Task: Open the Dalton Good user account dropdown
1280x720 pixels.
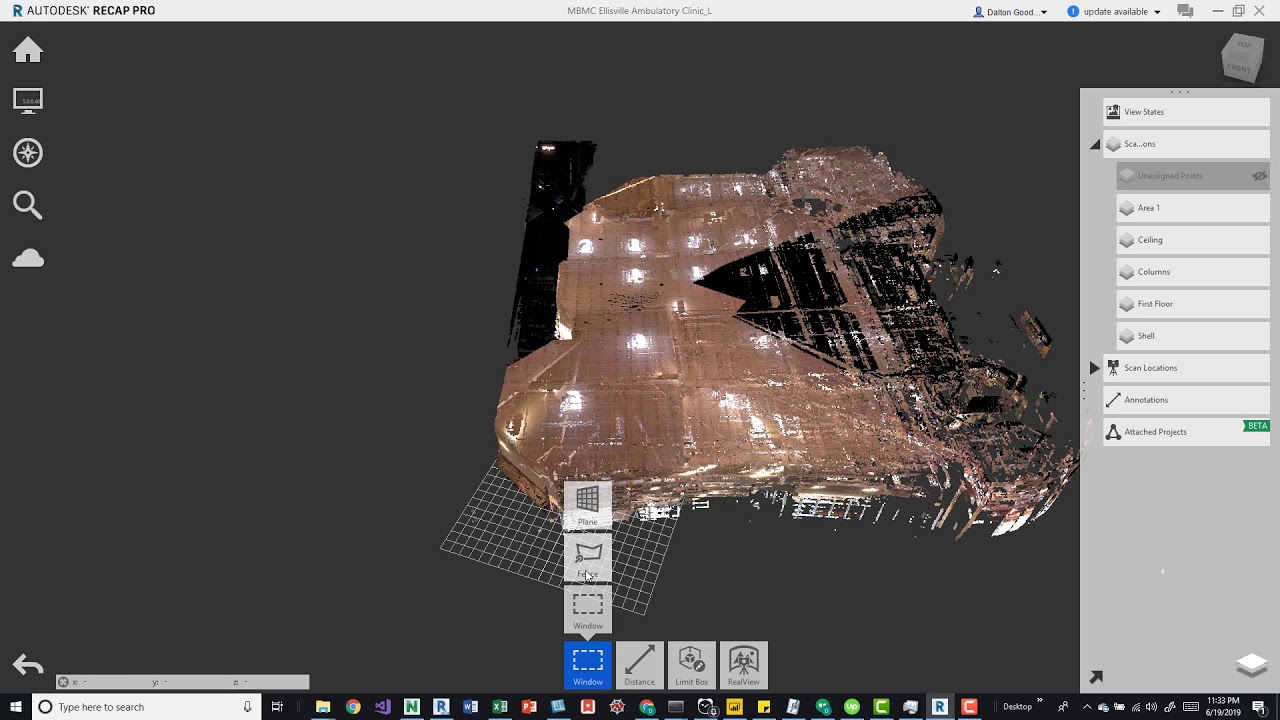Action: click(1011, 12)
